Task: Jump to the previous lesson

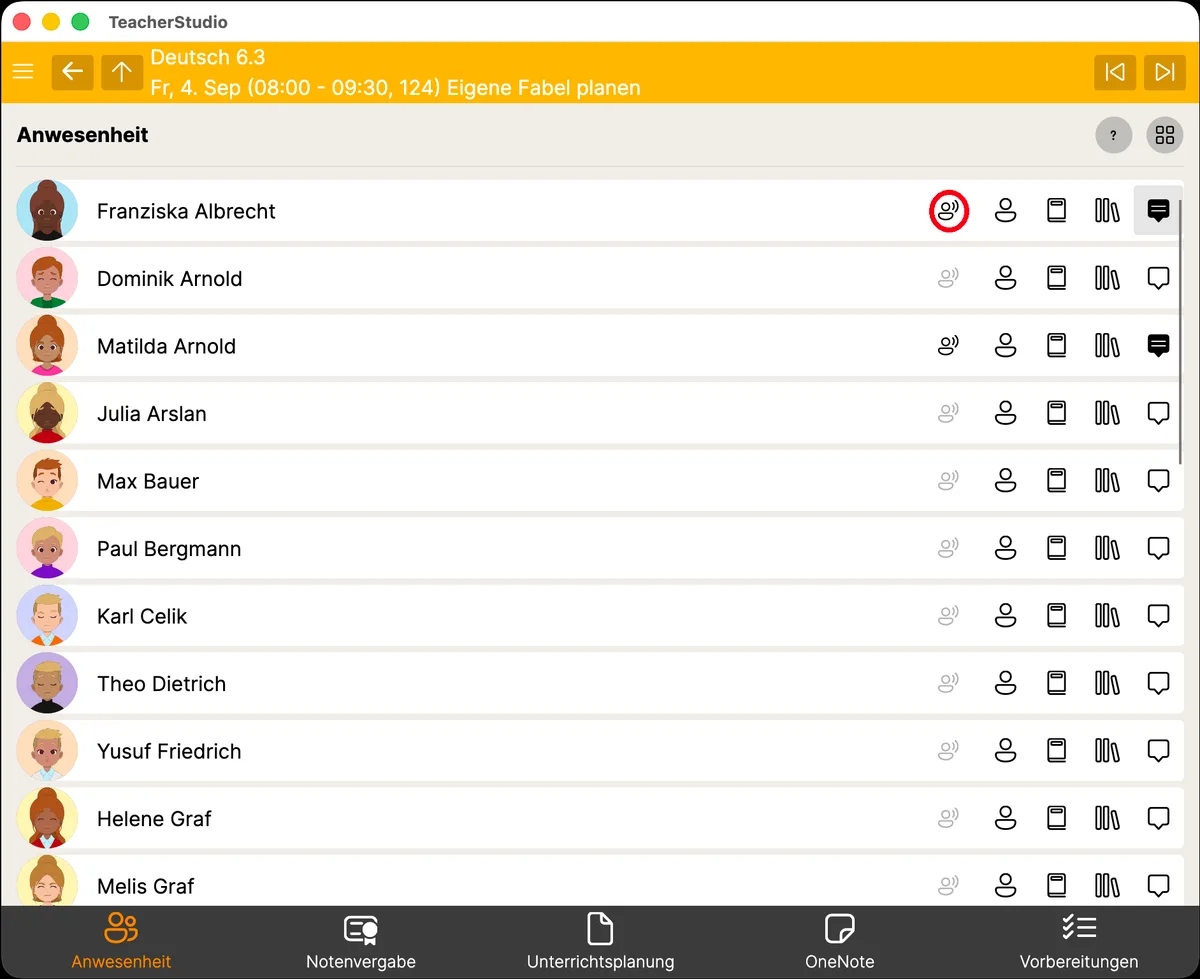Action: (1115, 72)
